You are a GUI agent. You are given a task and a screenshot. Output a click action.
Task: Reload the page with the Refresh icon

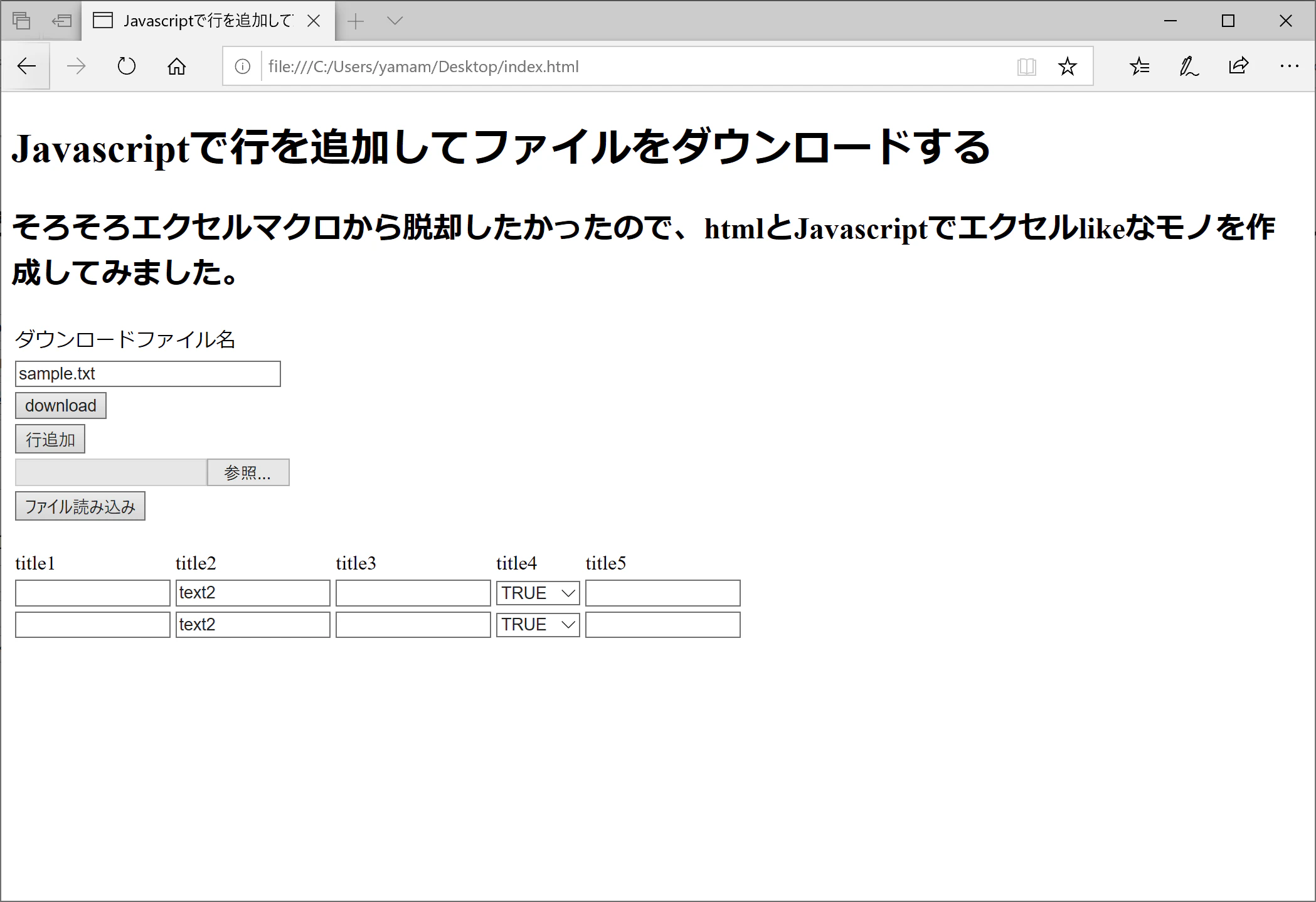[x=127, y=66]
